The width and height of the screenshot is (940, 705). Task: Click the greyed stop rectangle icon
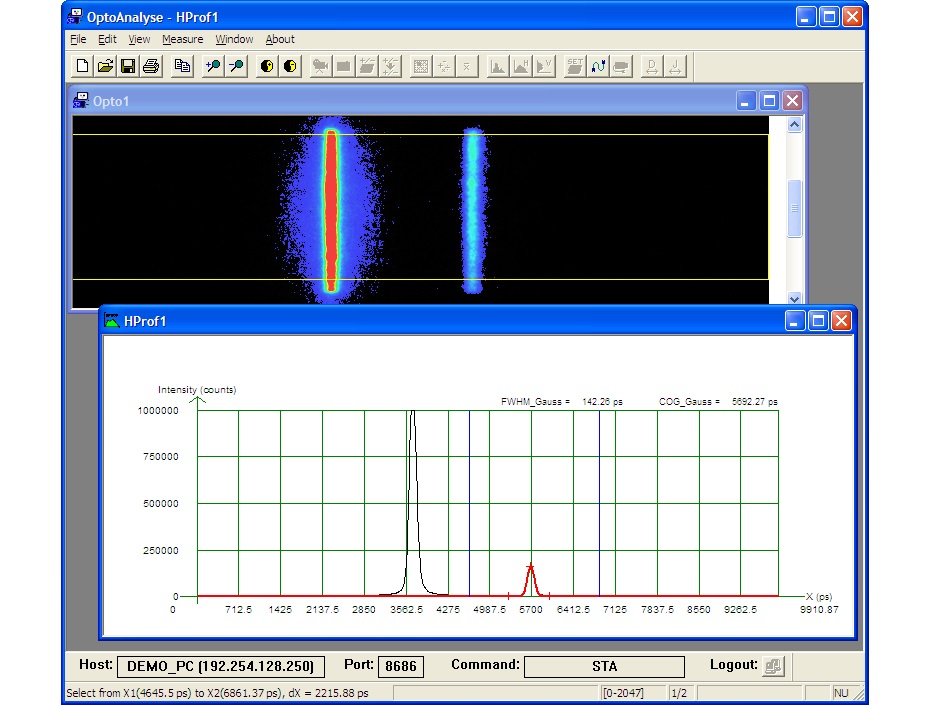344,66
